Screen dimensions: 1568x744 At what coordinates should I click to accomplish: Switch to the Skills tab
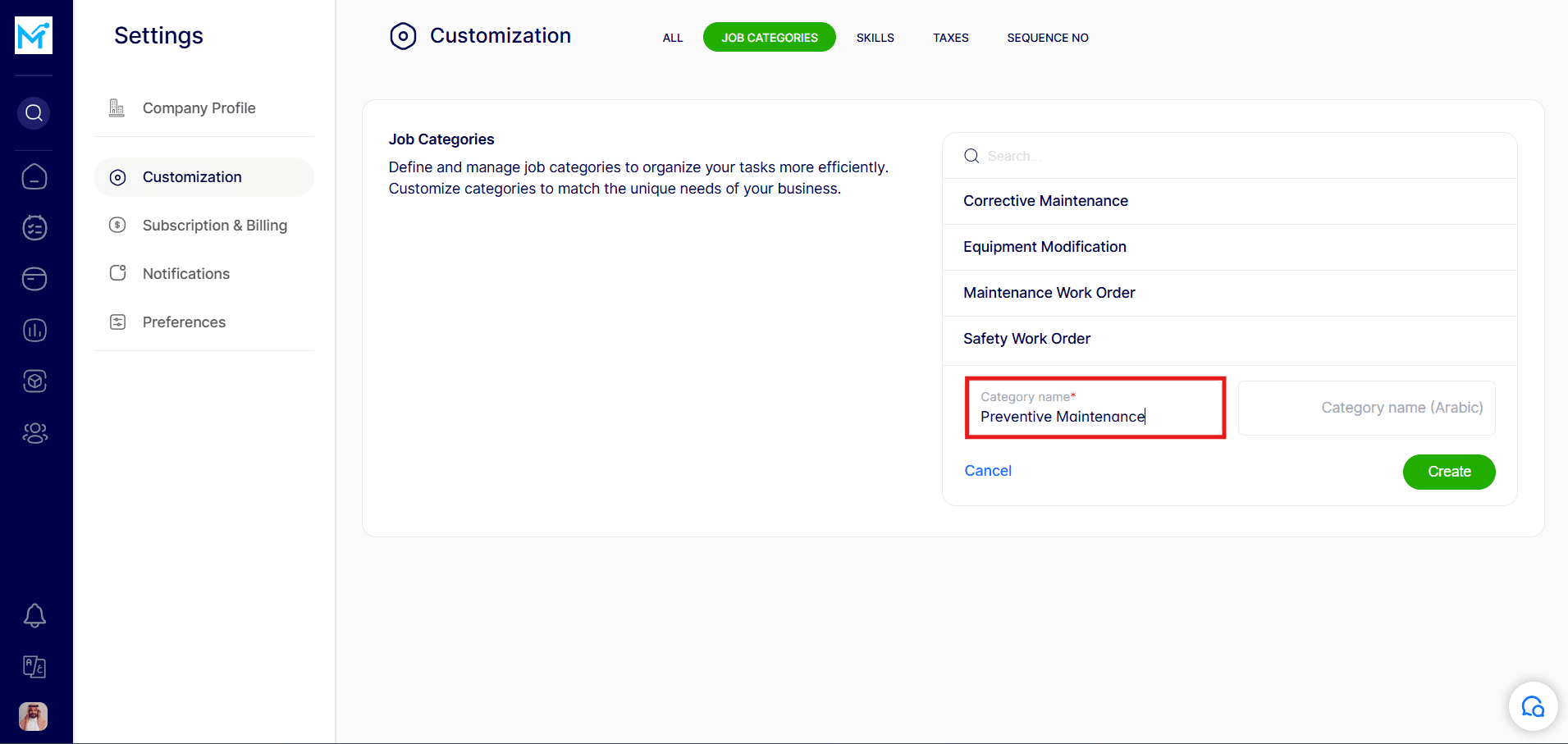(875, 38)
